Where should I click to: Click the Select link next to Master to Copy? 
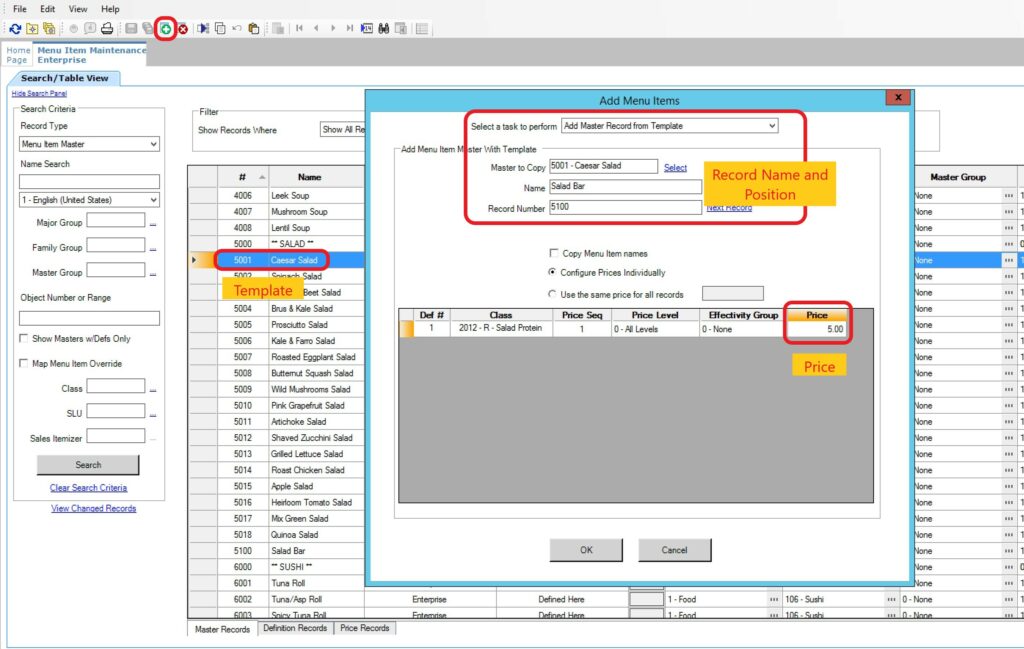tap(675, 168)
